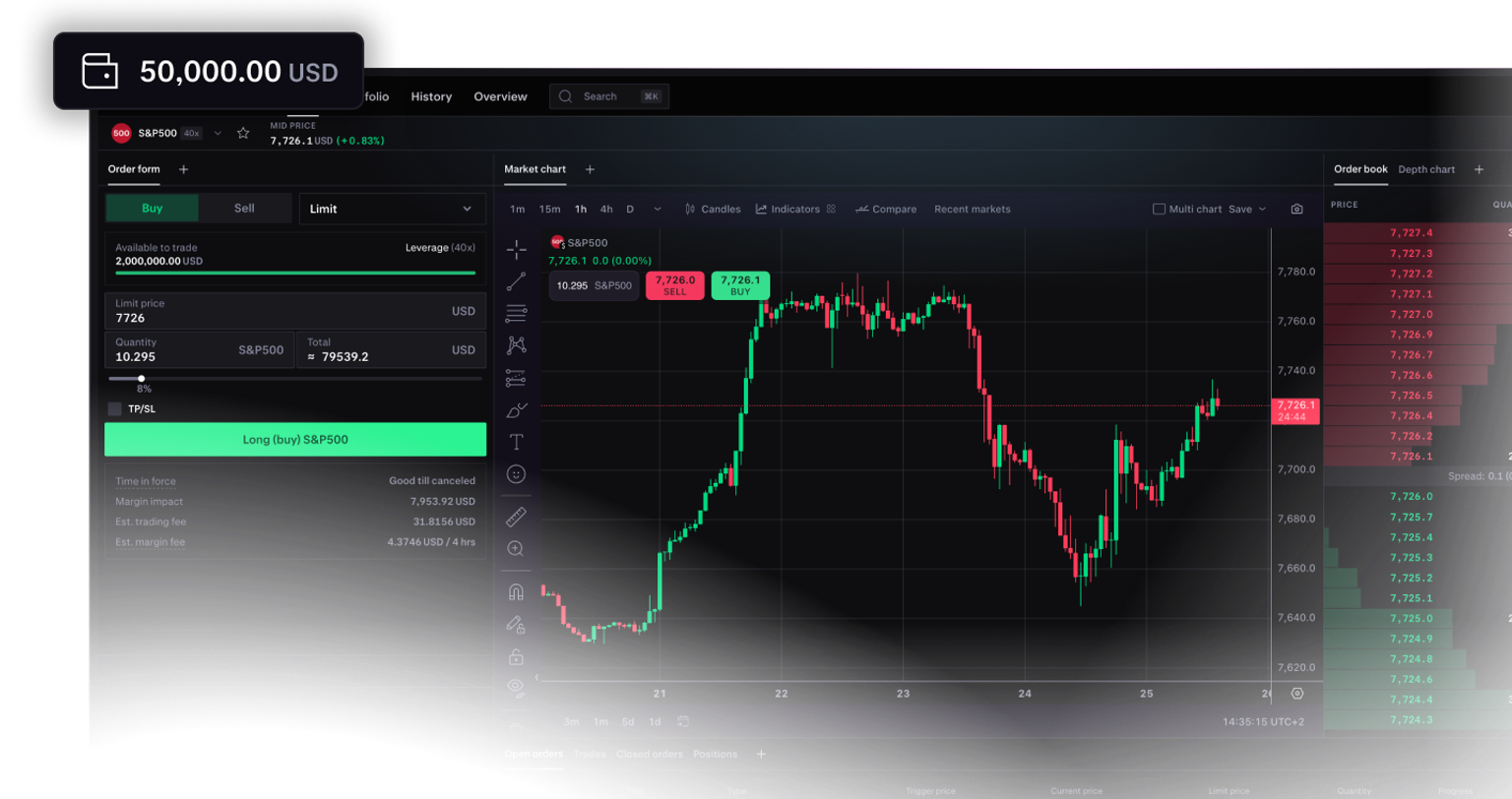Screen dimensions: 1512x799
Task: Set chart timeframe to 15m
Action: tap(549, 210)
